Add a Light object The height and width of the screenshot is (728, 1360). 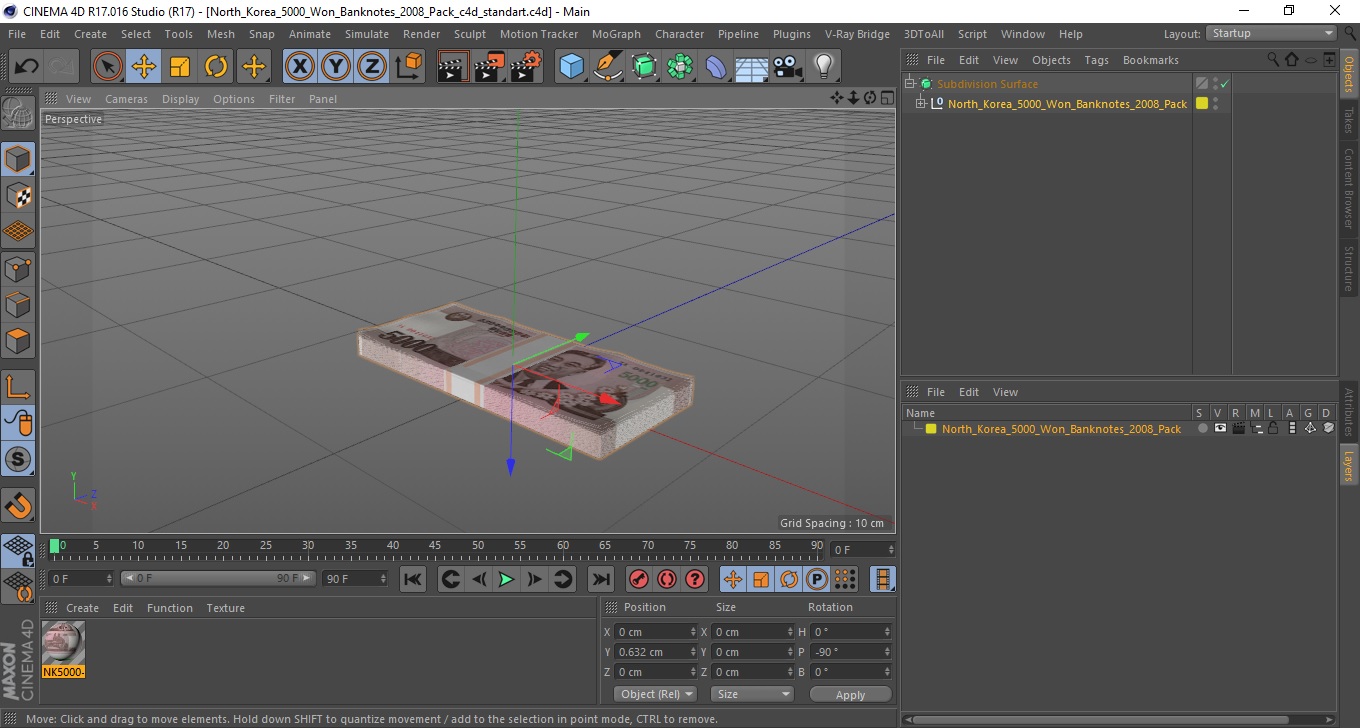(824, 67)
